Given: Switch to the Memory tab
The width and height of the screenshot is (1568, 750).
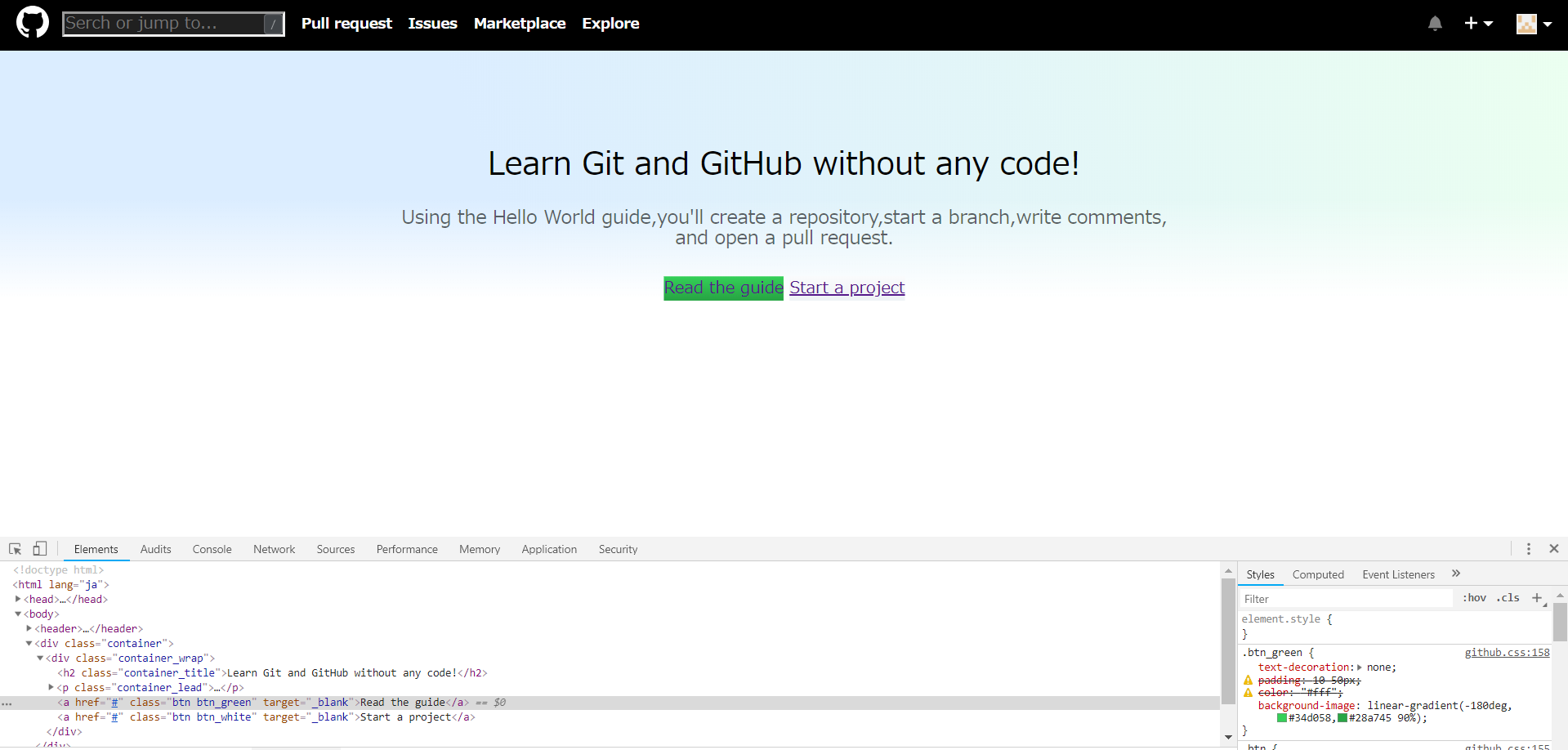Looking at the screenshot, I should pyautogui.click(x=479, y=549).
